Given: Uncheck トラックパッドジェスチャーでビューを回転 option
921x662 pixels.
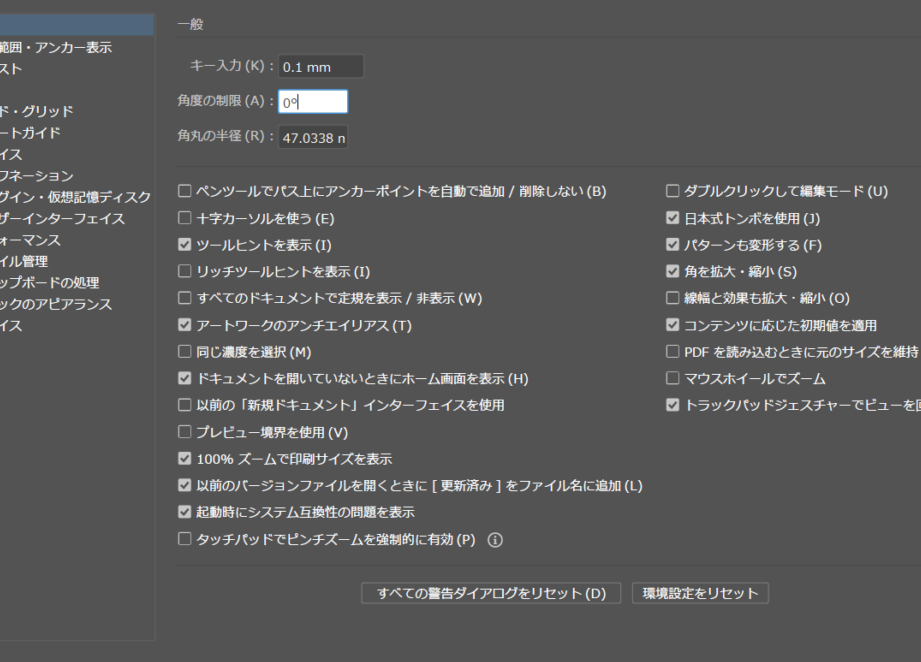Looking at the screenshot, I should point(673,405).
